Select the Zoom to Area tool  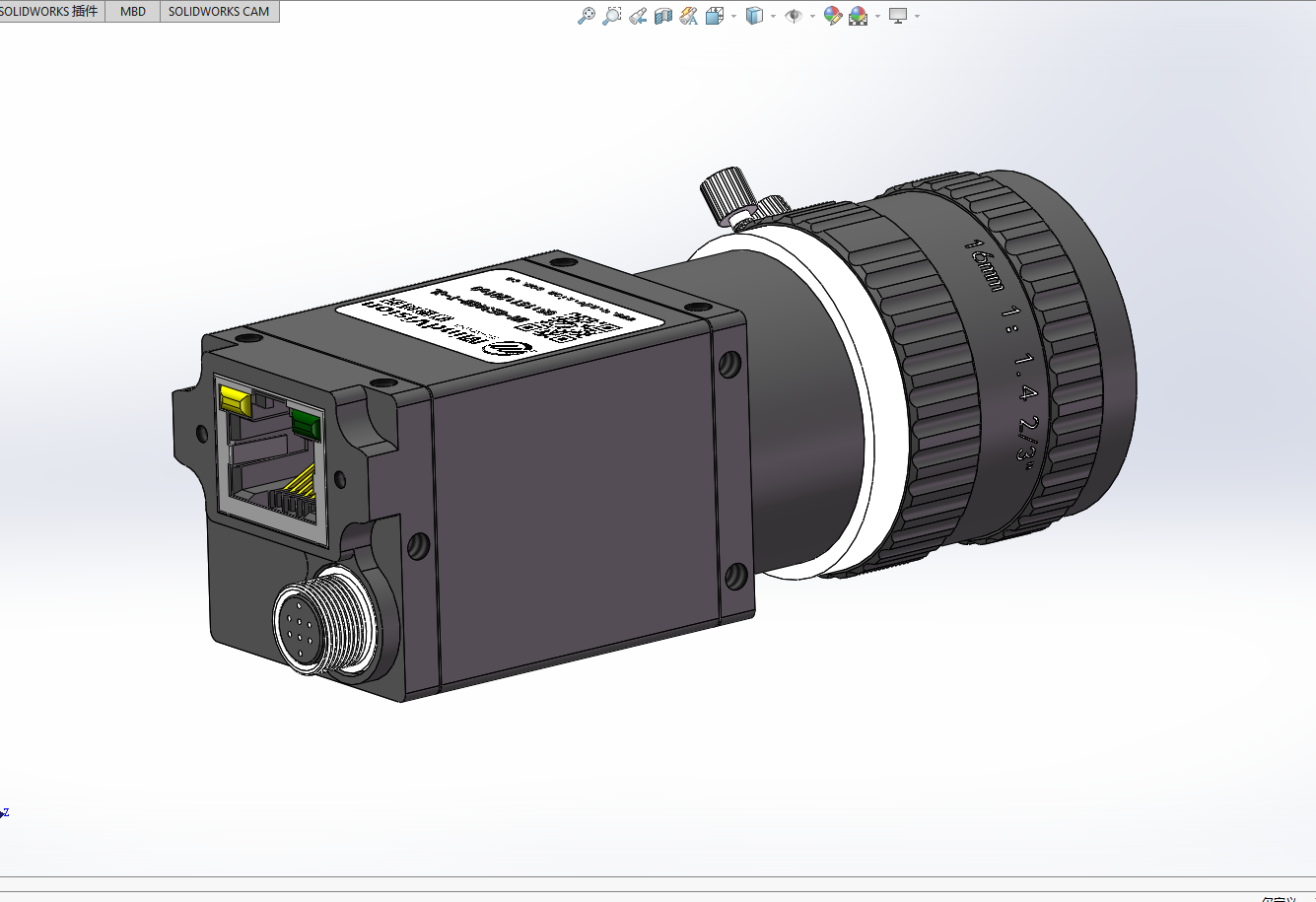(612, 16)
